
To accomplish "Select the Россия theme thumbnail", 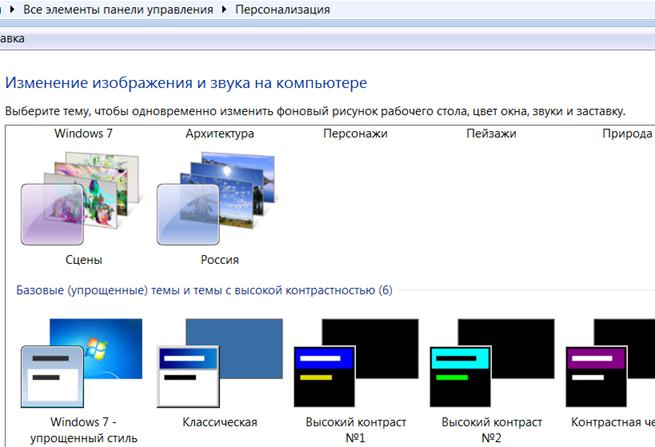I will coord(216,198).
